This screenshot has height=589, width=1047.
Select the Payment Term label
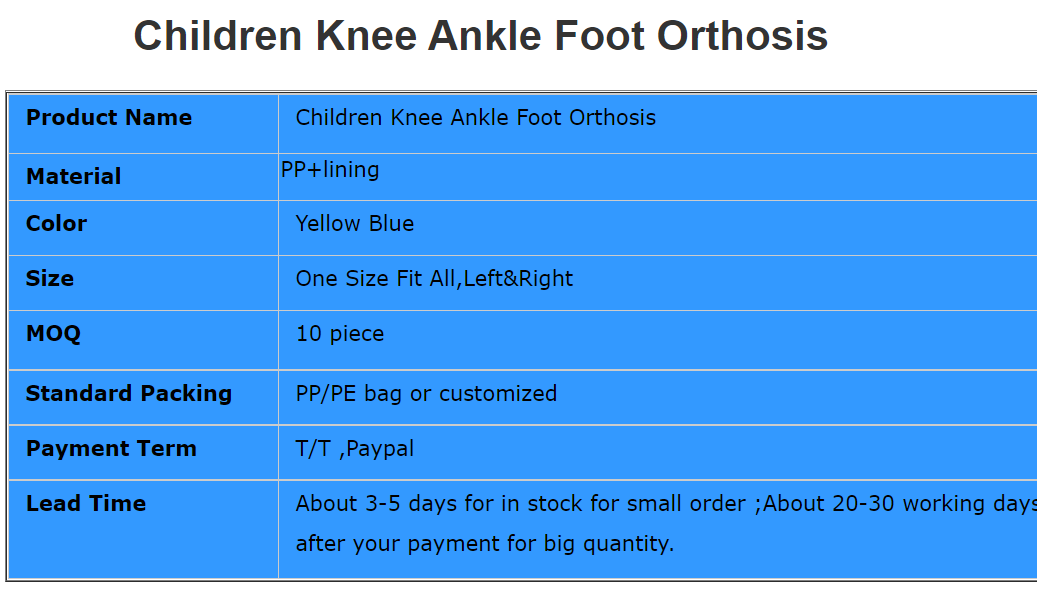point(111,449)
